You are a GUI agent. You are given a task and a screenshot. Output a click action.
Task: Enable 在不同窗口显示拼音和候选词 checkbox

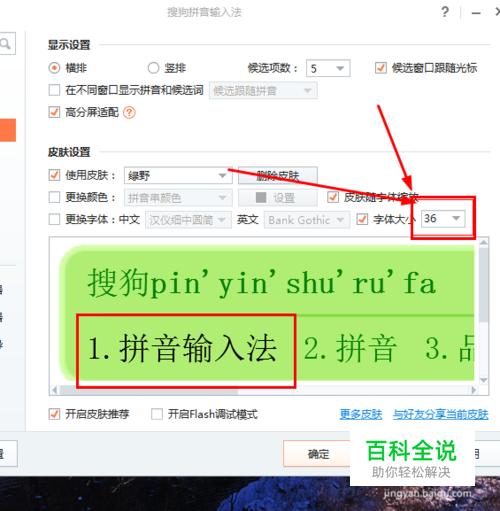point(54,90)
